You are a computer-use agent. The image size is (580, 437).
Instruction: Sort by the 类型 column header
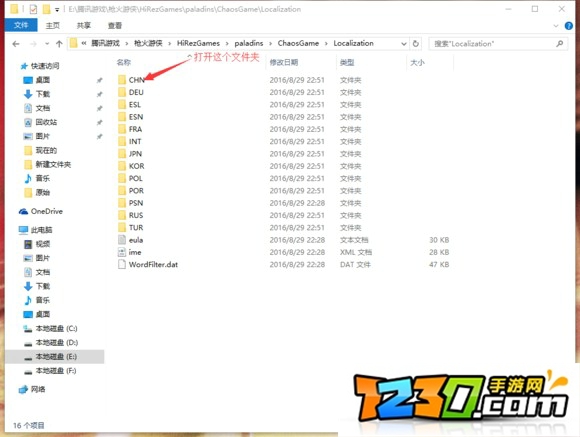coord(347,62)
